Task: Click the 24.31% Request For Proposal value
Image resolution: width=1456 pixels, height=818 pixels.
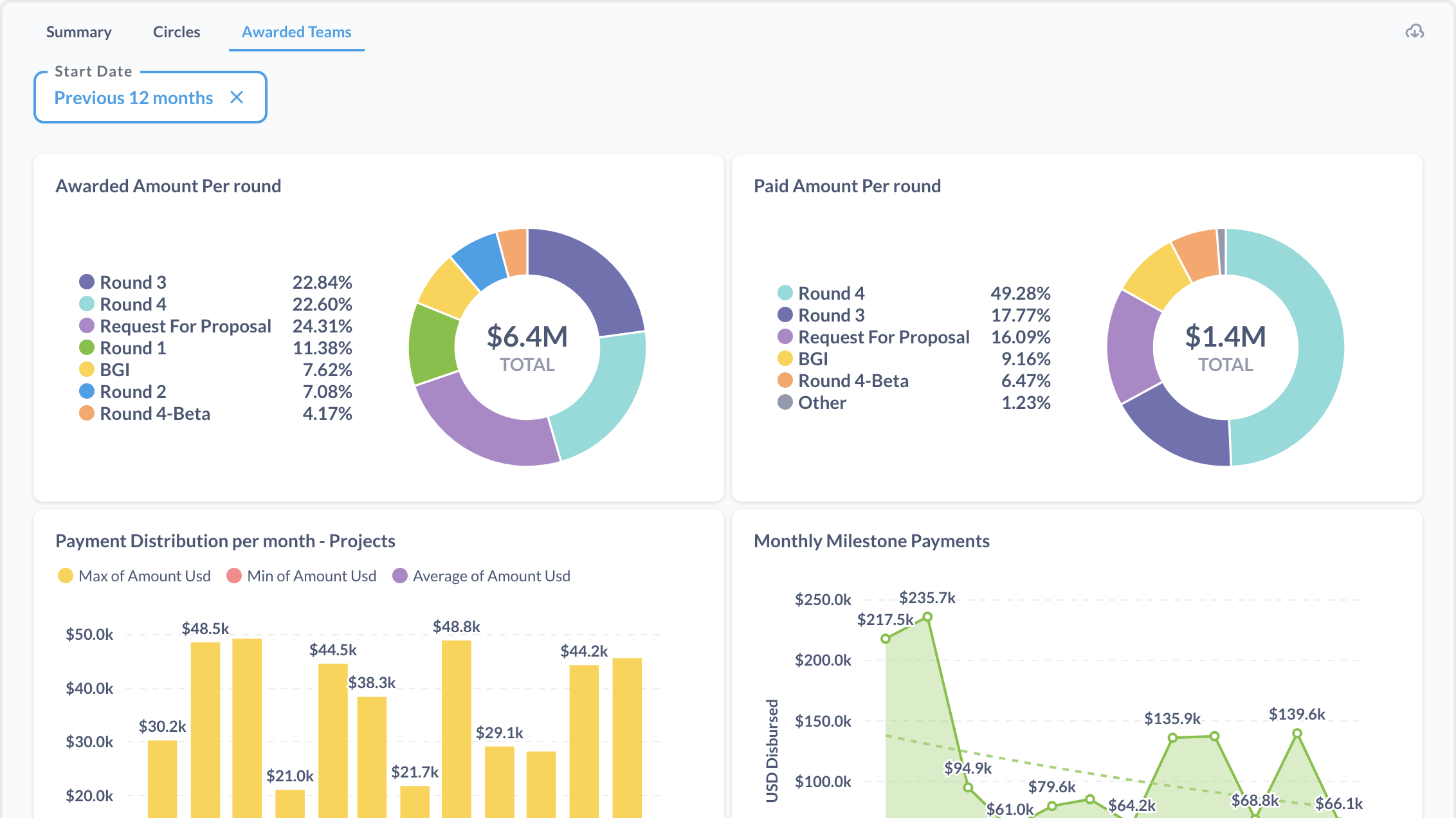Action: [x=322, y=325]
